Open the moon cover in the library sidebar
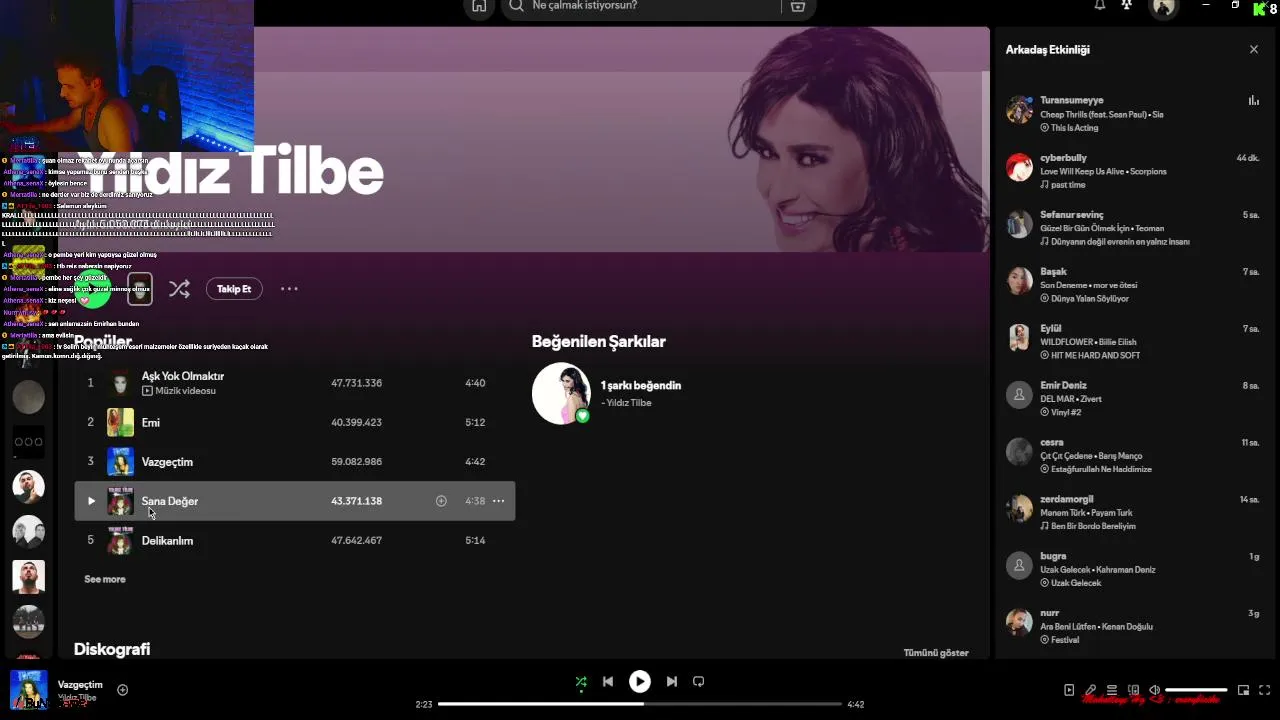Image resolution: width=1280 pixels, height=720 pixels. click(x=28, y=397)
